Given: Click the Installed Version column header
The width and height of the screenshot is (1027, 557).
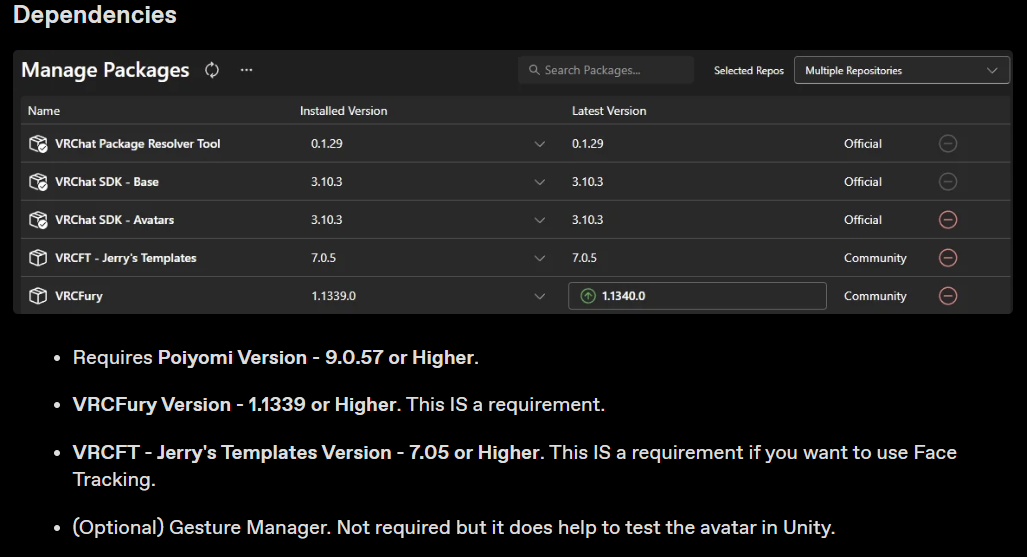Looking at the screenshot, I should point(343,111).
